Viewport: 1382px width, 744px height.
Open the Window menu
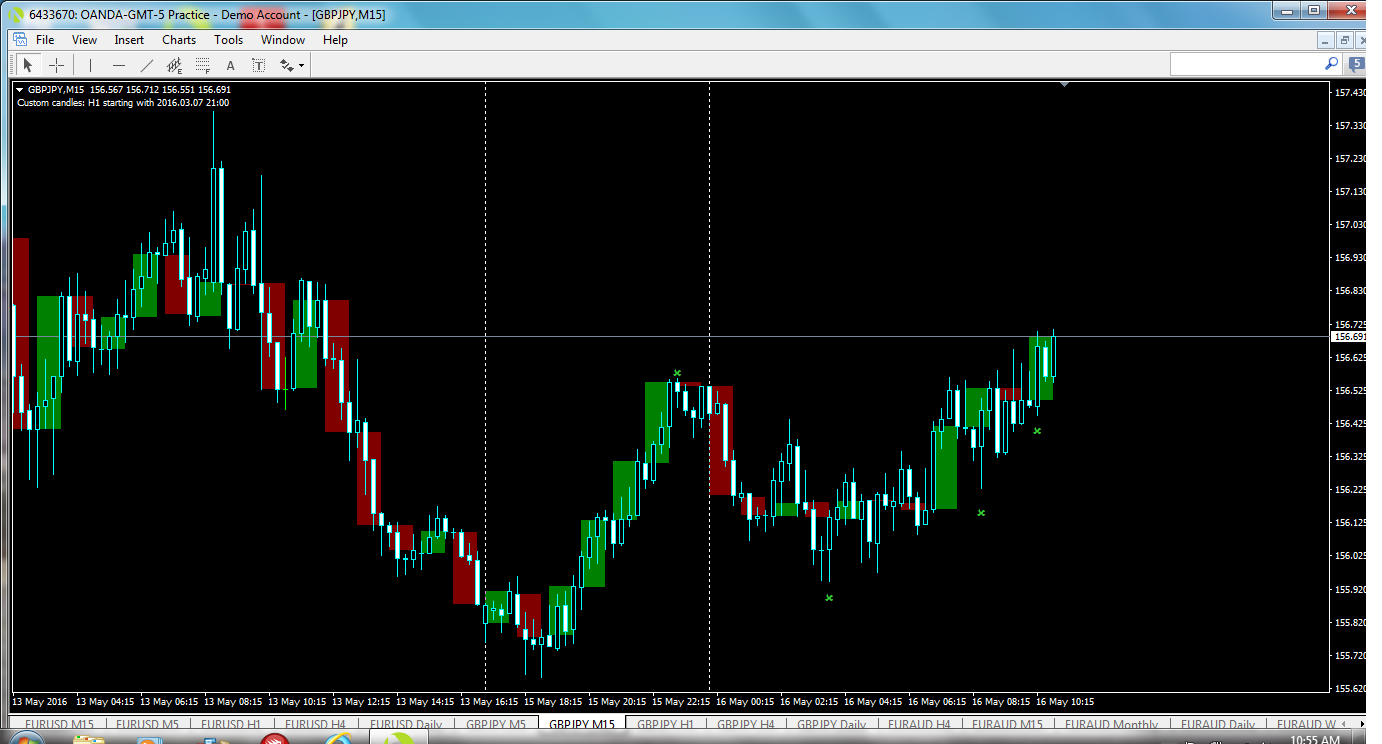click(283, 40)
